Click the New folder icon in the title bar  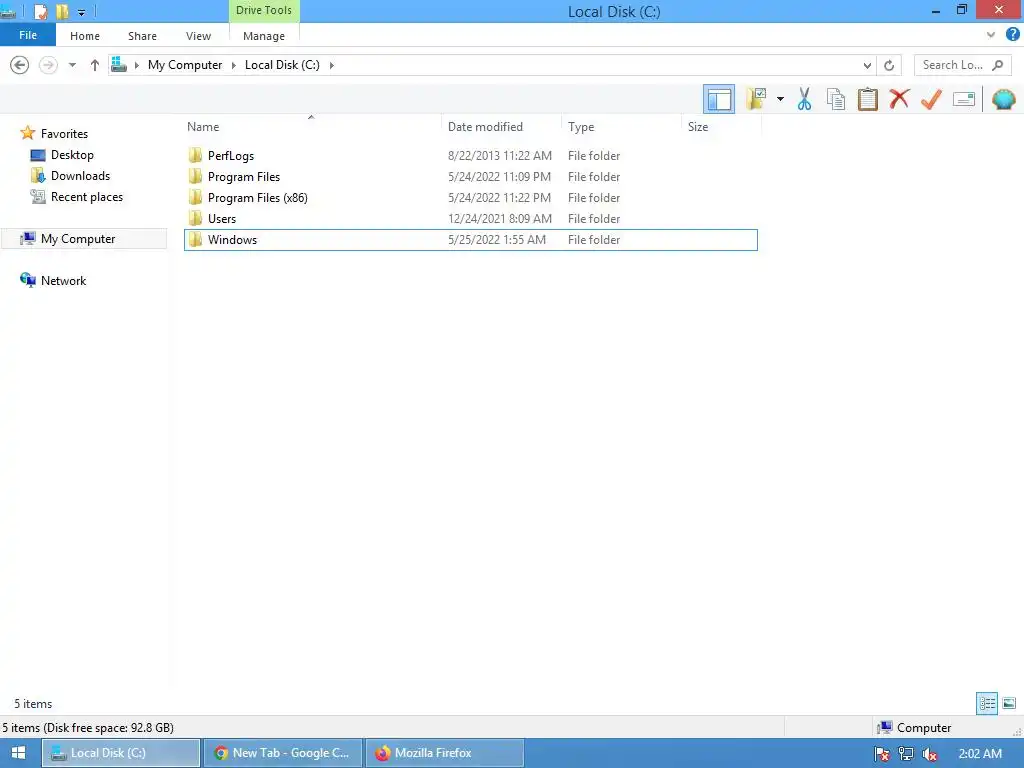pyautogui.click(x=62, y=11)
